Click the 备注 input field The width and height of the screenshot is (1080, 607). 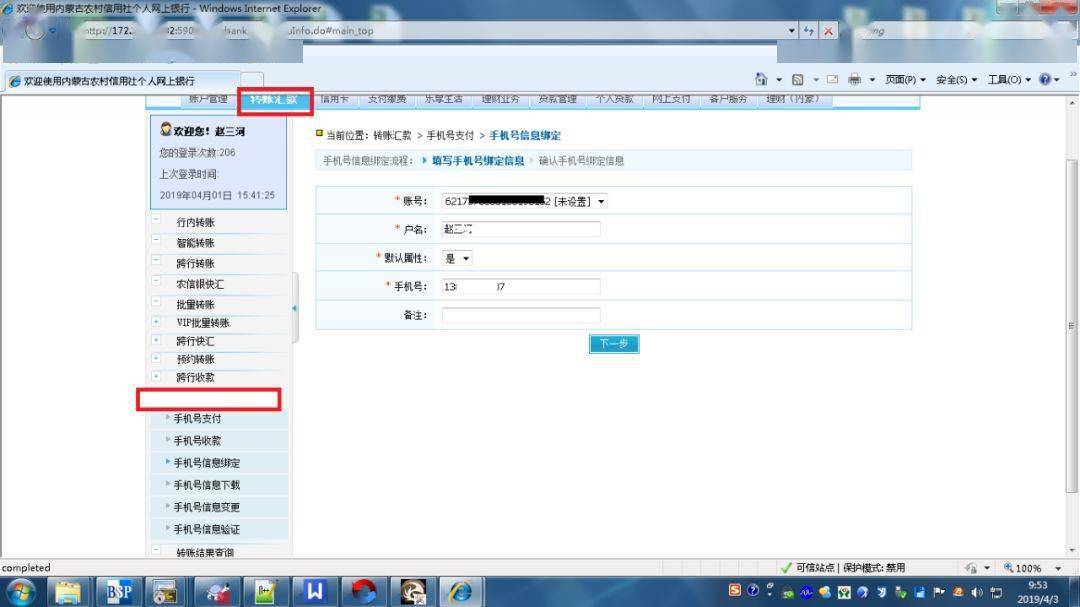(521, 315)
